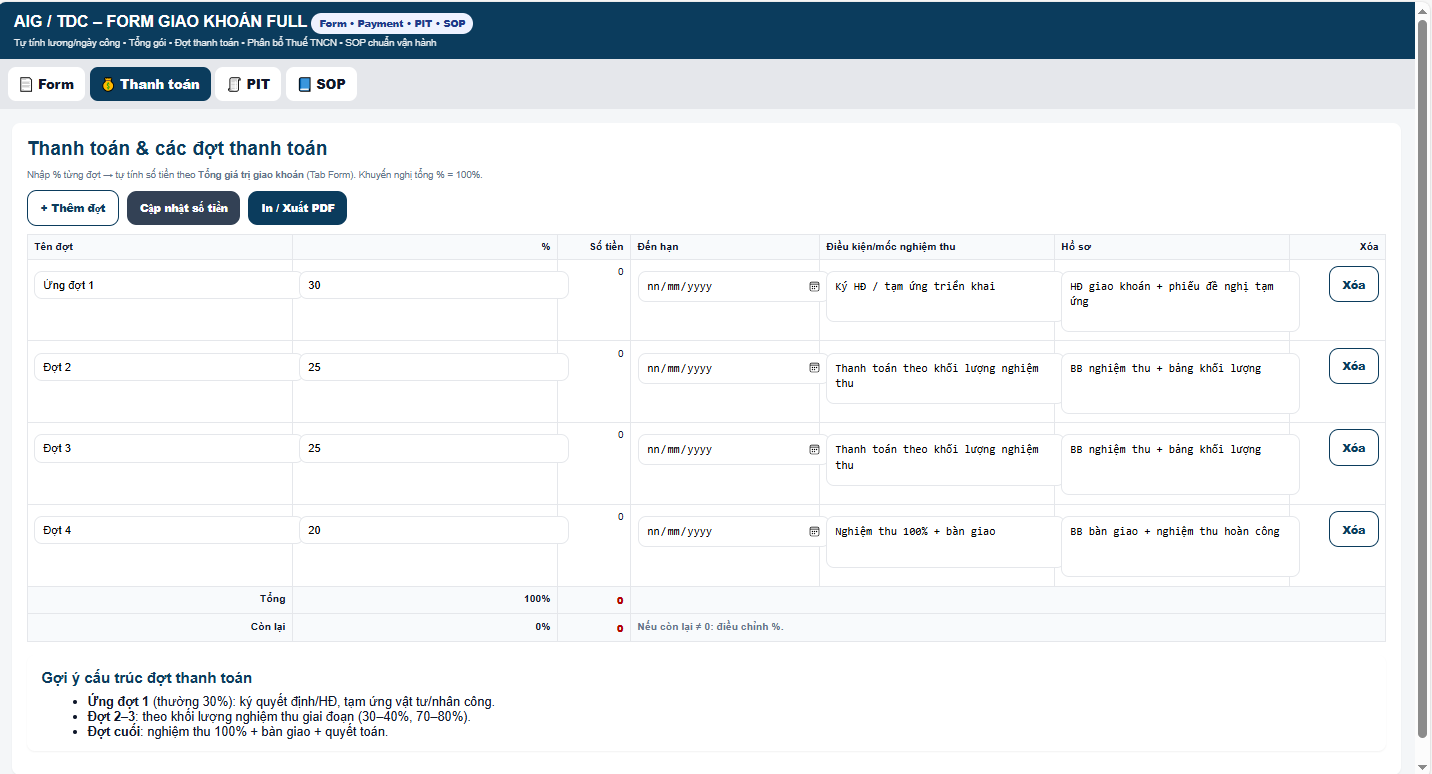Click In / Xuất PDF button

[297, 208]
